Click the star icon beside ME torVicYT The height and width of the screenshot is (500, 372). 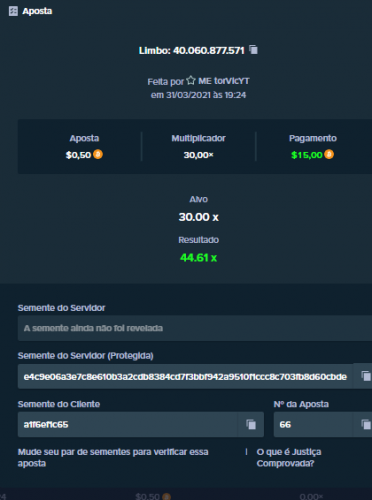click(x=191, y=80)
